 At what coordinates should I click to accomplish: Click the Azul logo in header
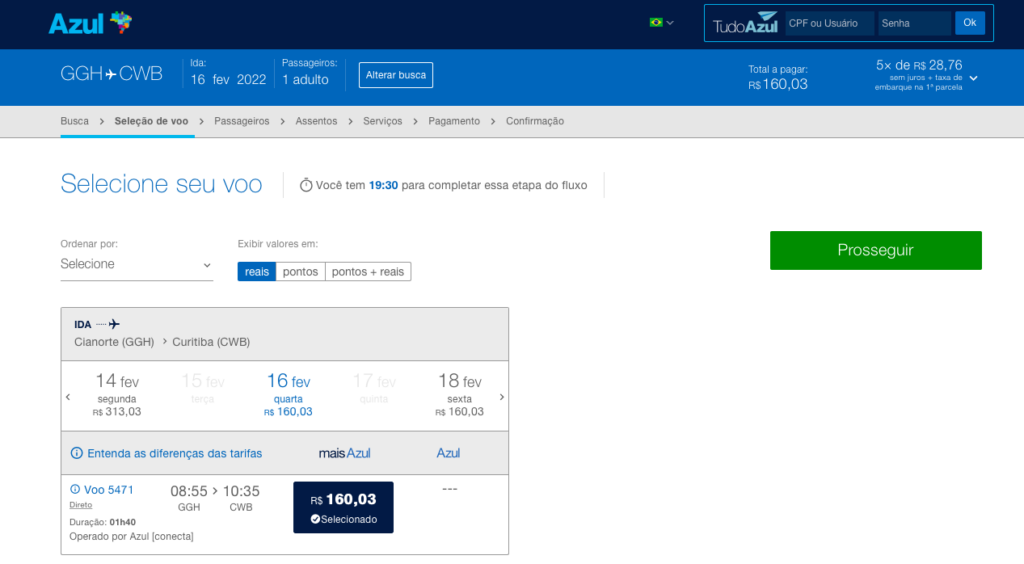pos(89,23)
